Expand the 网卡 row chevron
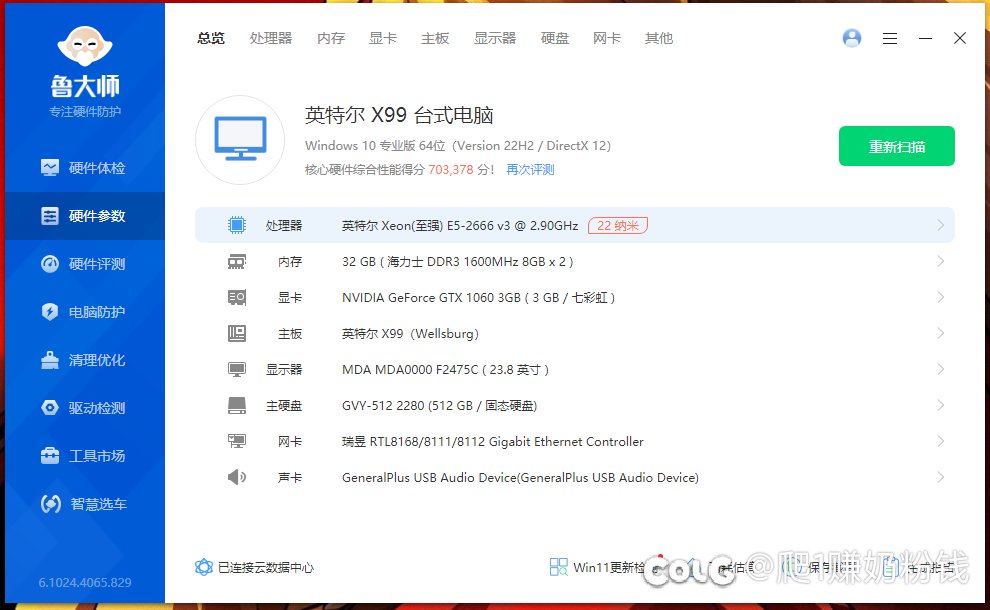 pyautogui.click(x=941, y=441)
